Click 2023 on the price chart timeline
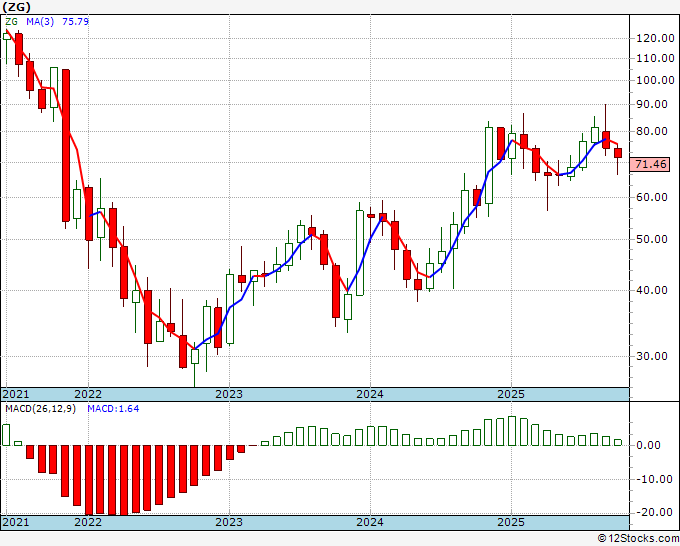 tap(229, 394)
